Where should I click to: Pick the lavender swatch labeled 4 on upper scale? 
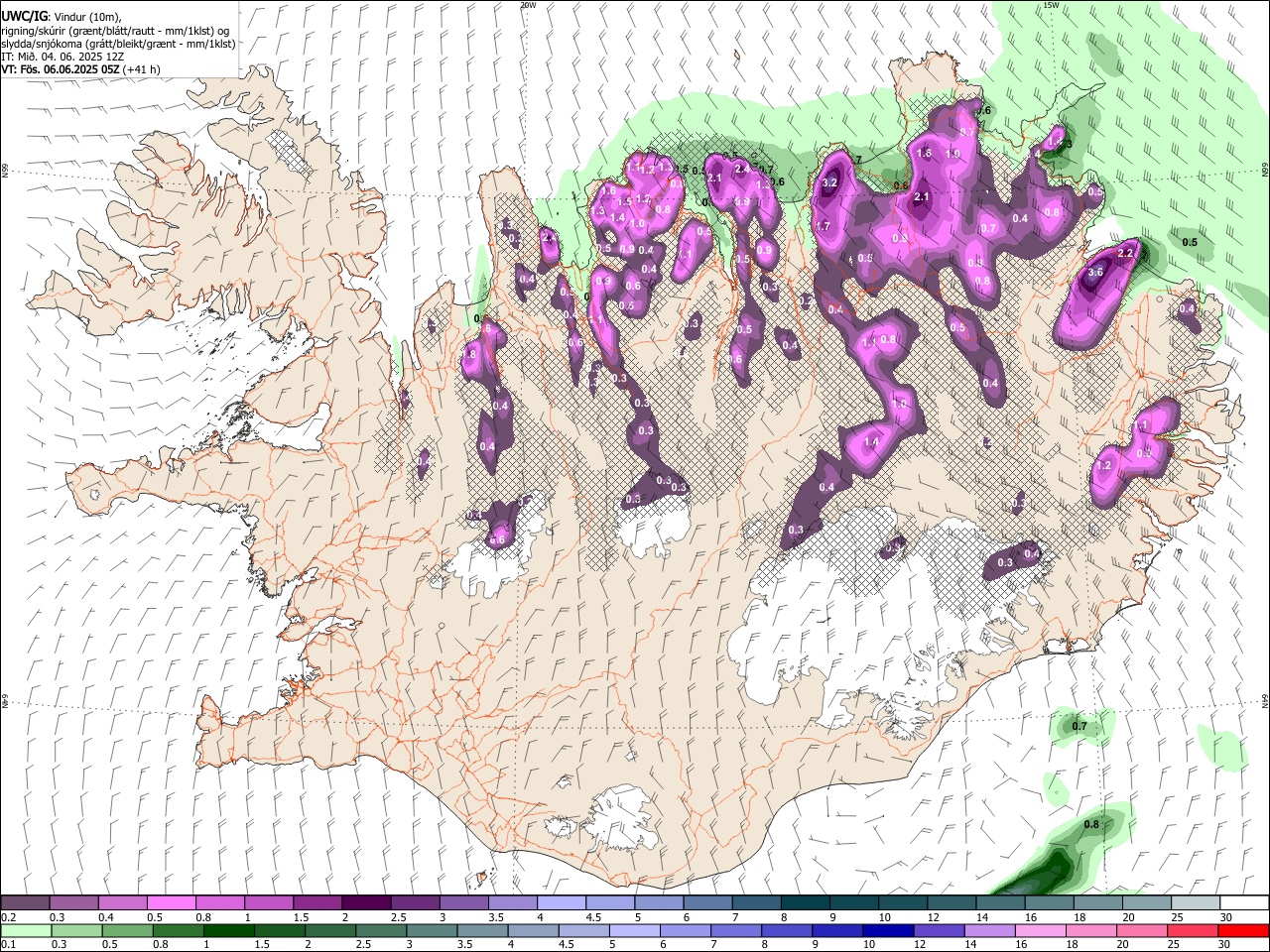tap(560, 903)
